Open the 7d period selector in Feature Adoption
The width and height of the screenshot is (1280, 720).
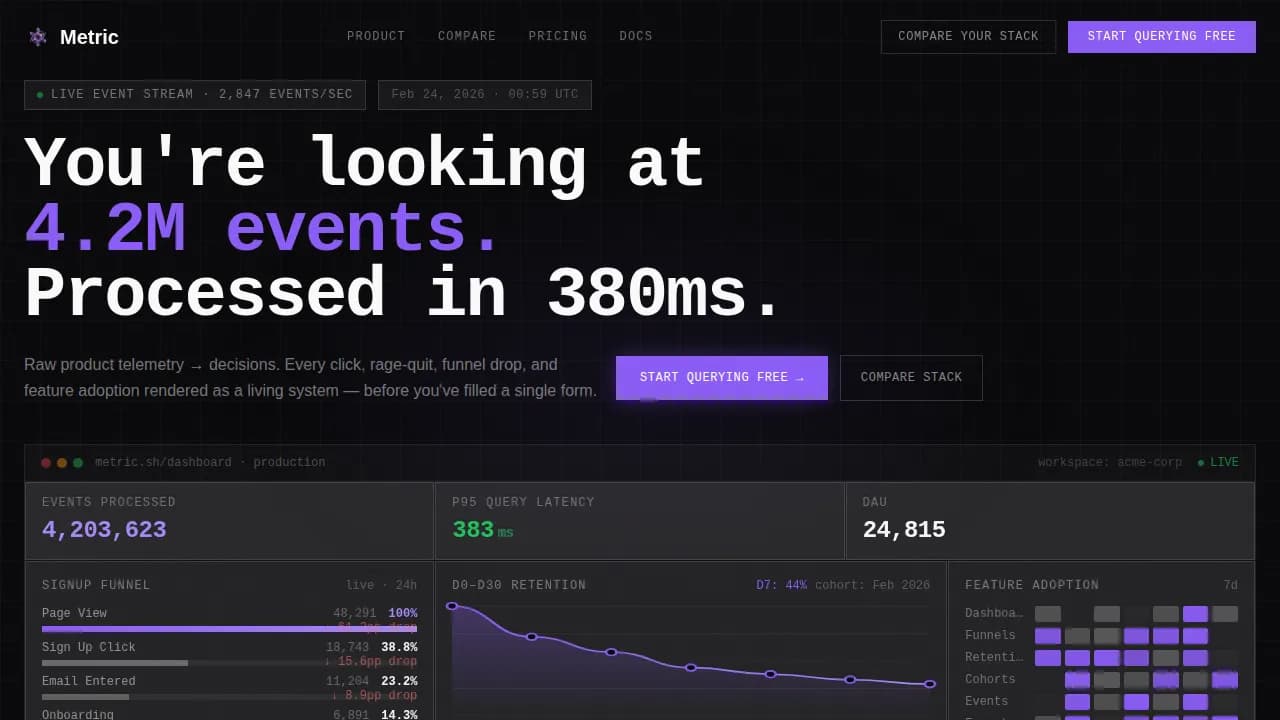[x=1231, y=584]
